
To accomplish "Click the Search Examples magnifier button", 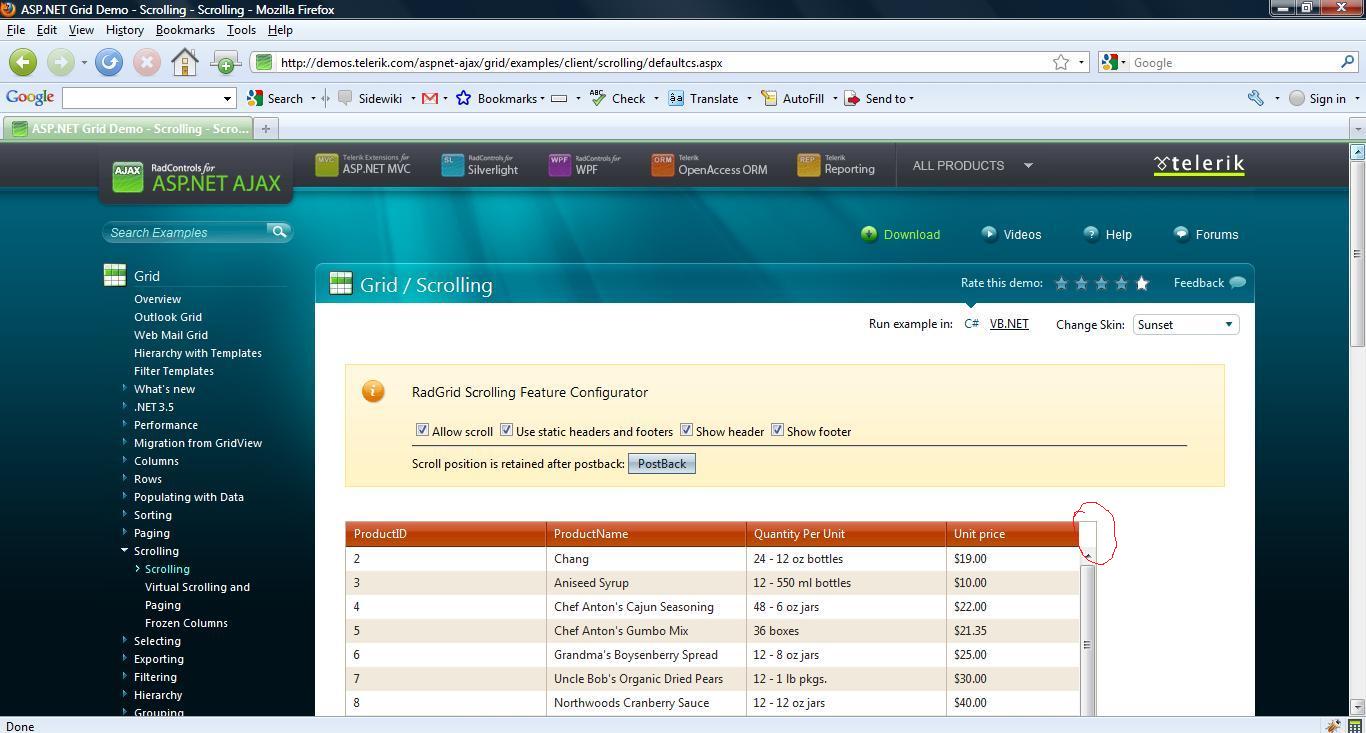I will point(279,231).
